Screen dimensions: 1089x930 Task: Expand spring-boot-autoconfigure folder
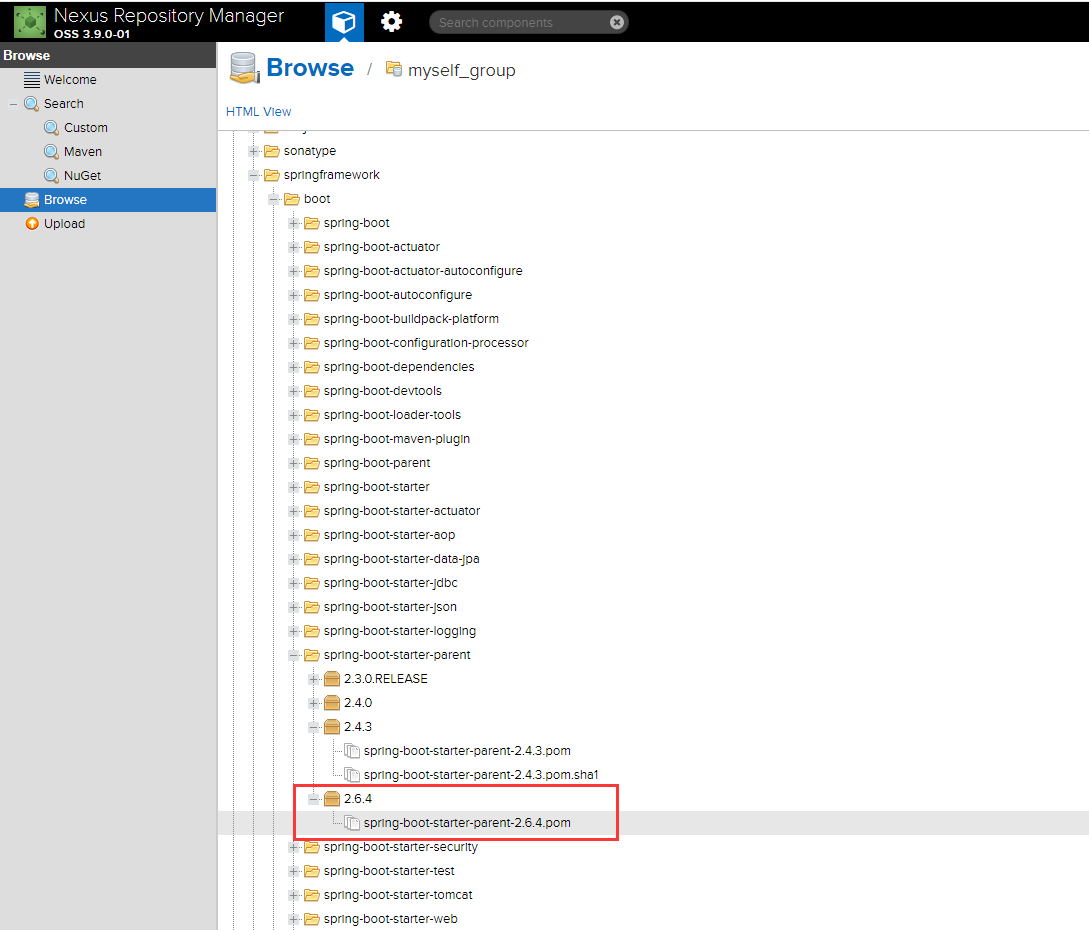(x=294, y=295)
